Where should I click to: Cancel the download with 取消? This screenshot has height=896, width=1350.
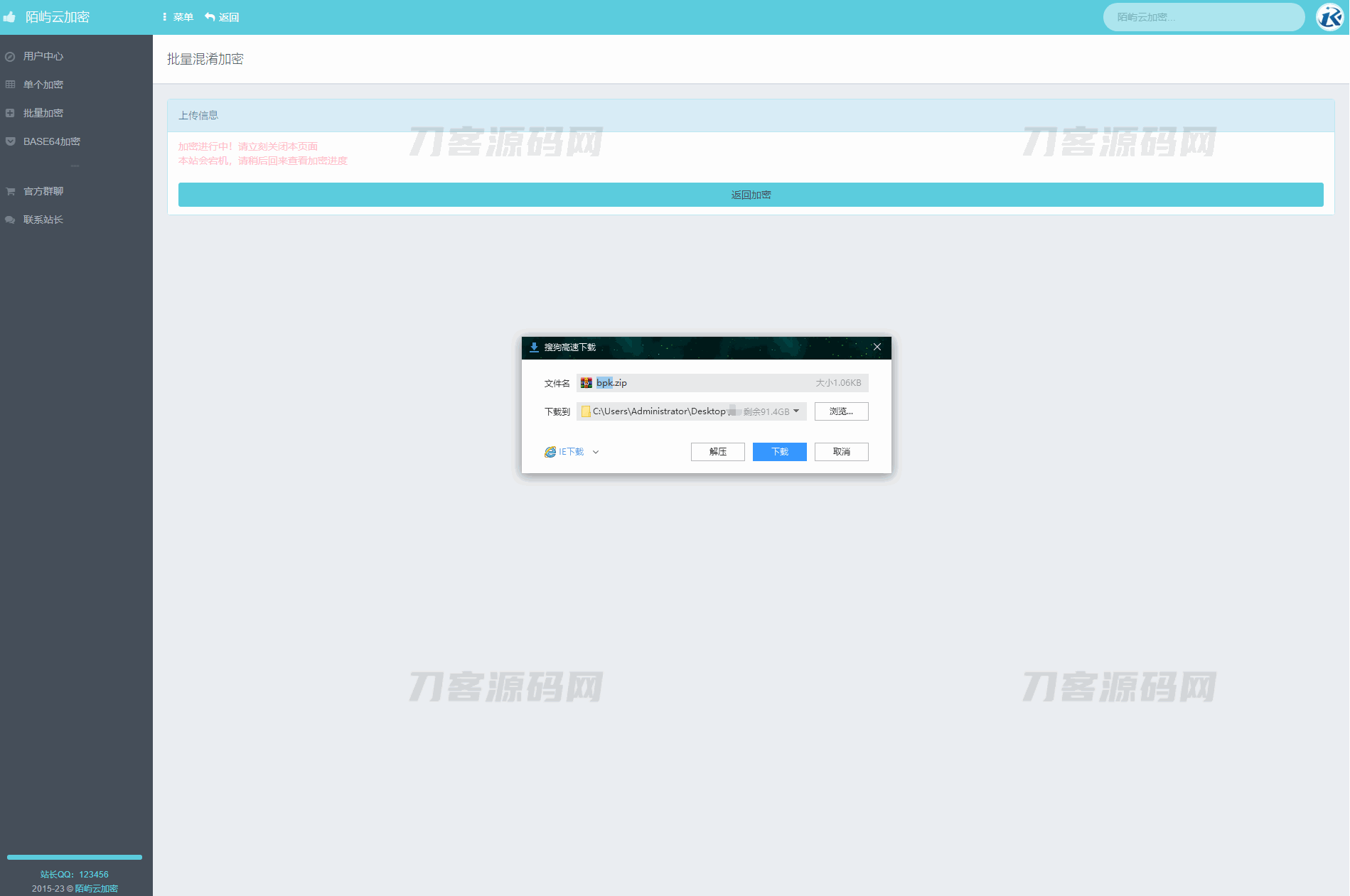coord(841,452)
